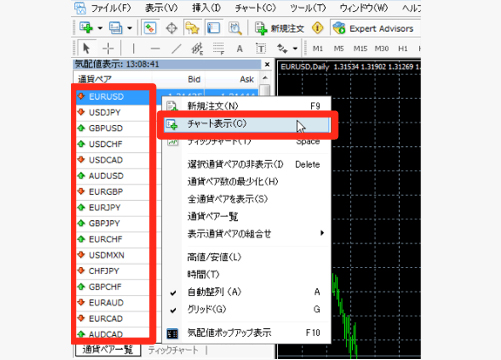This screenshot has height=360, width=501.
Task: Select the M15 timeframe button
Action: (360, 49)
